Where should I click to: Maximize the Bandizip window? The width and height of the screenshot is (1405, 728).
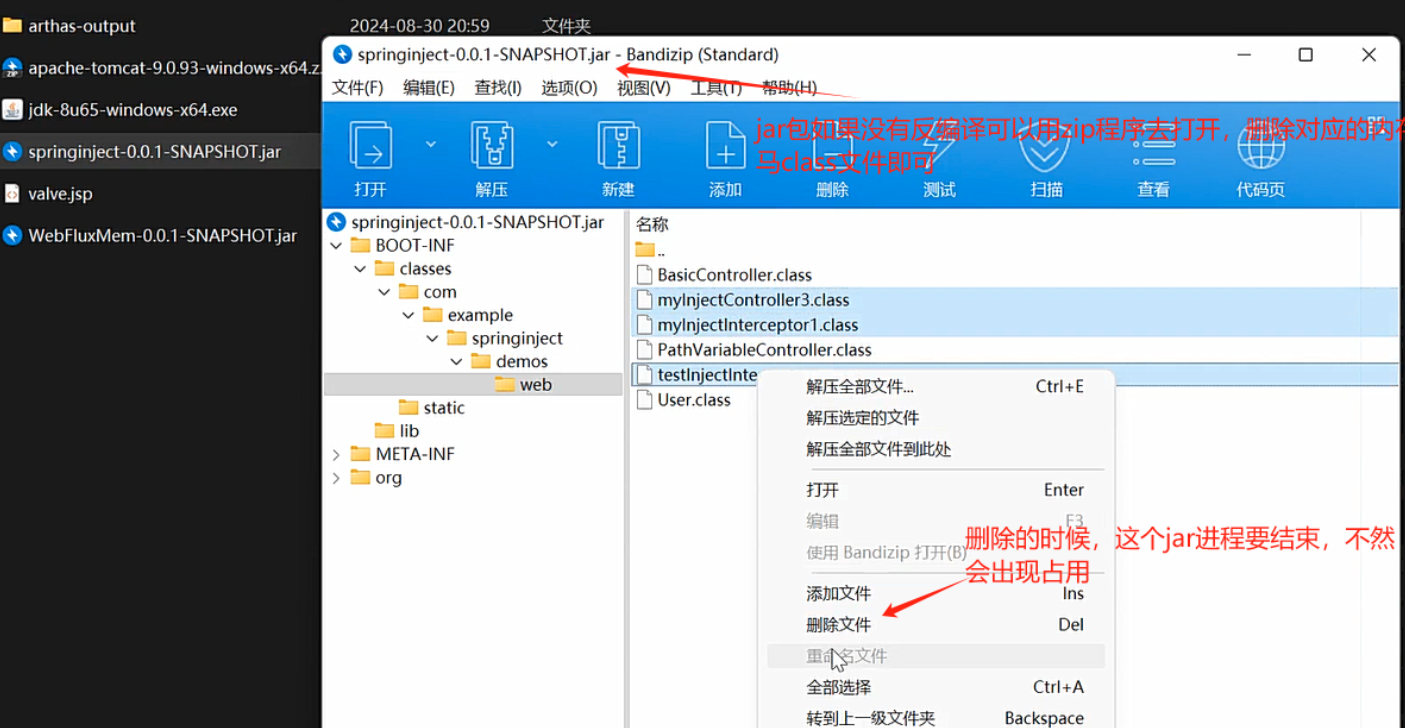coord(1305,55)
